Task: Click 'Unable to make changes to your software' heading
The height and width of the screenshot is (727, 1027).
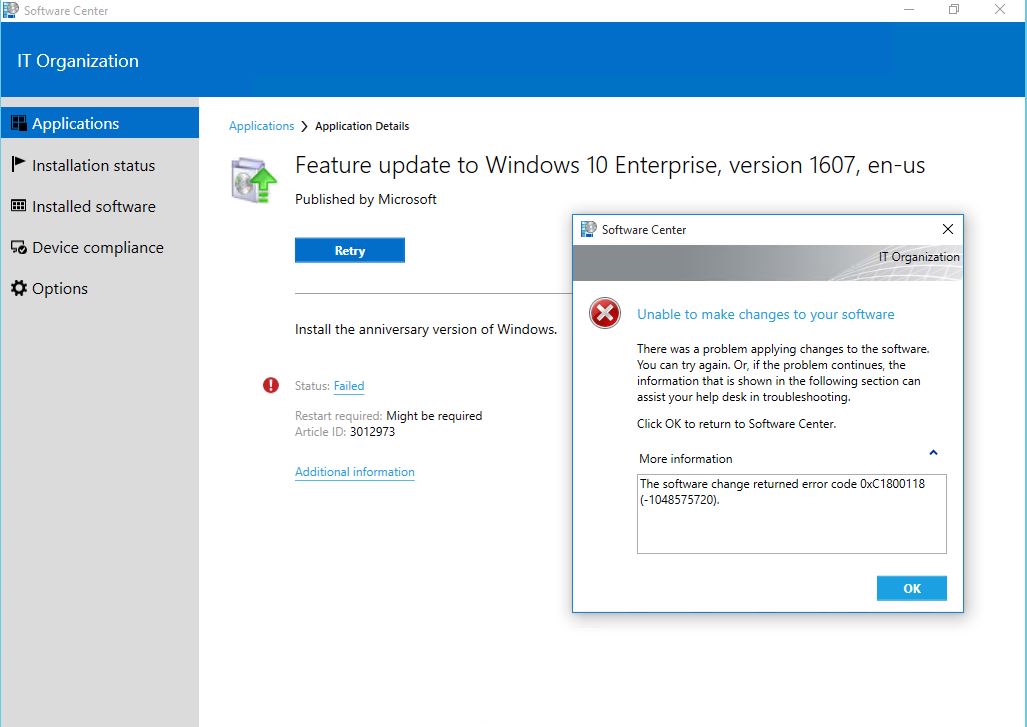Action: tap(766, 314)
